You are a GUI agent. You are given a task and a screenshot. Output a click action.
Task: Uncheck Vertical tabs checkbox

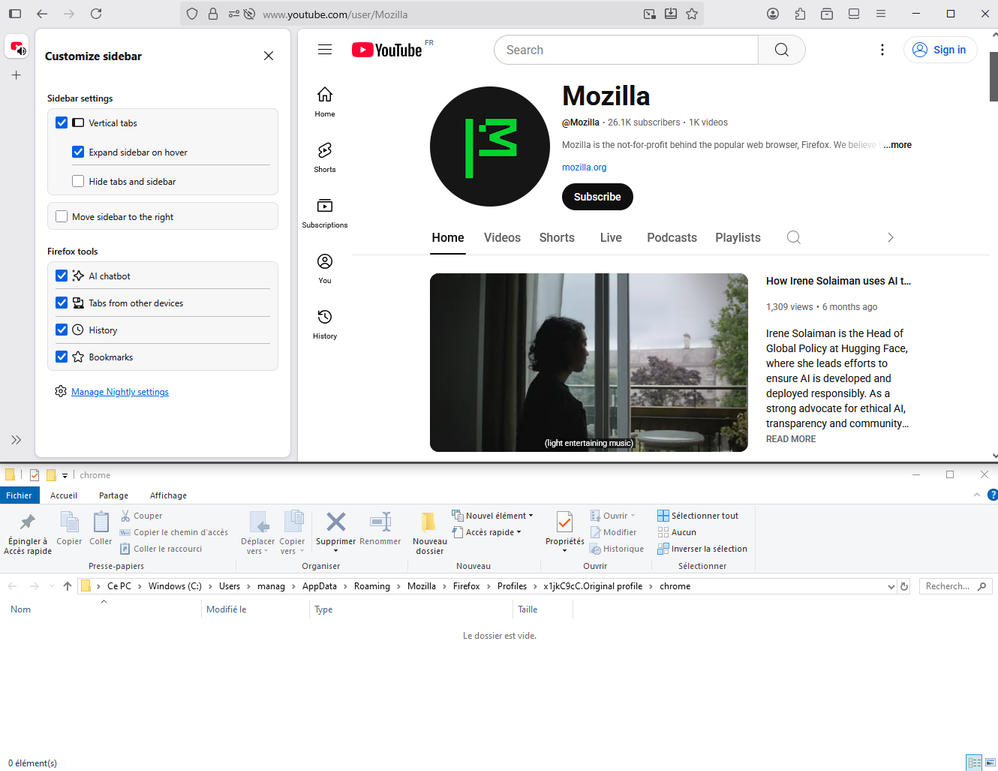[62, 123]
